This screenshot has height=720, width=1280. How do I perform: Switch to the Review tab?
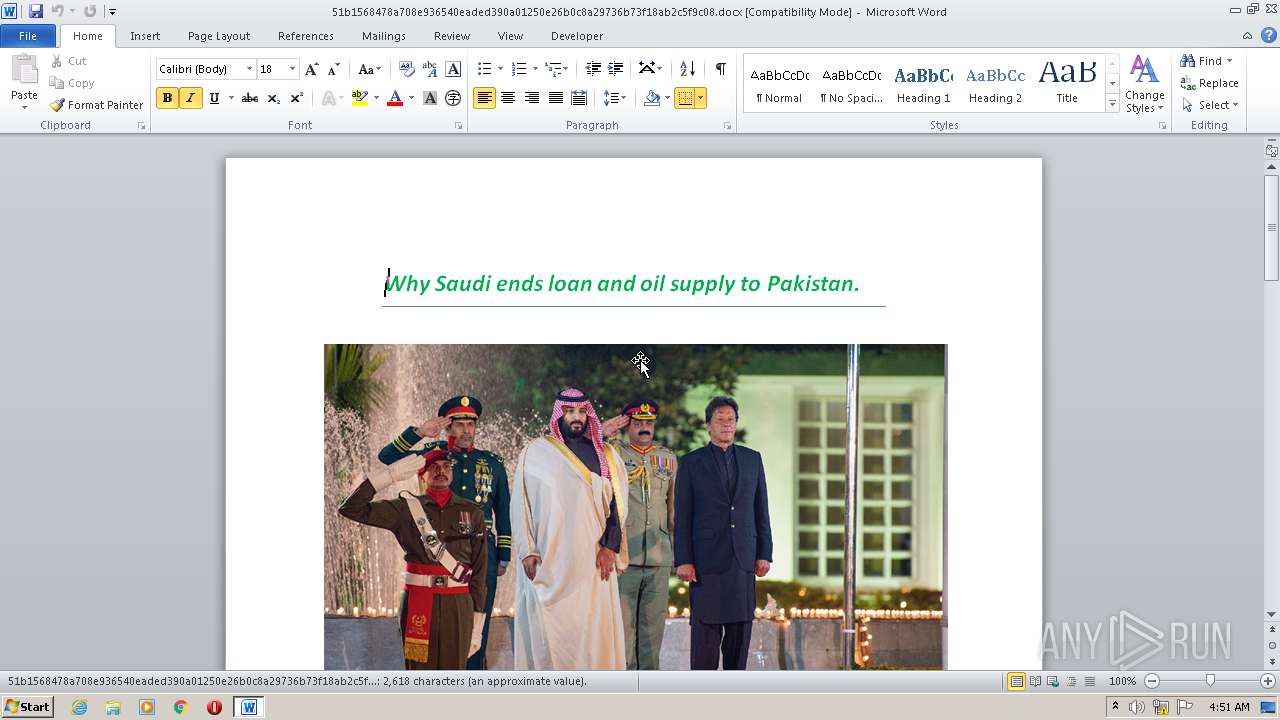pos(452,36)
